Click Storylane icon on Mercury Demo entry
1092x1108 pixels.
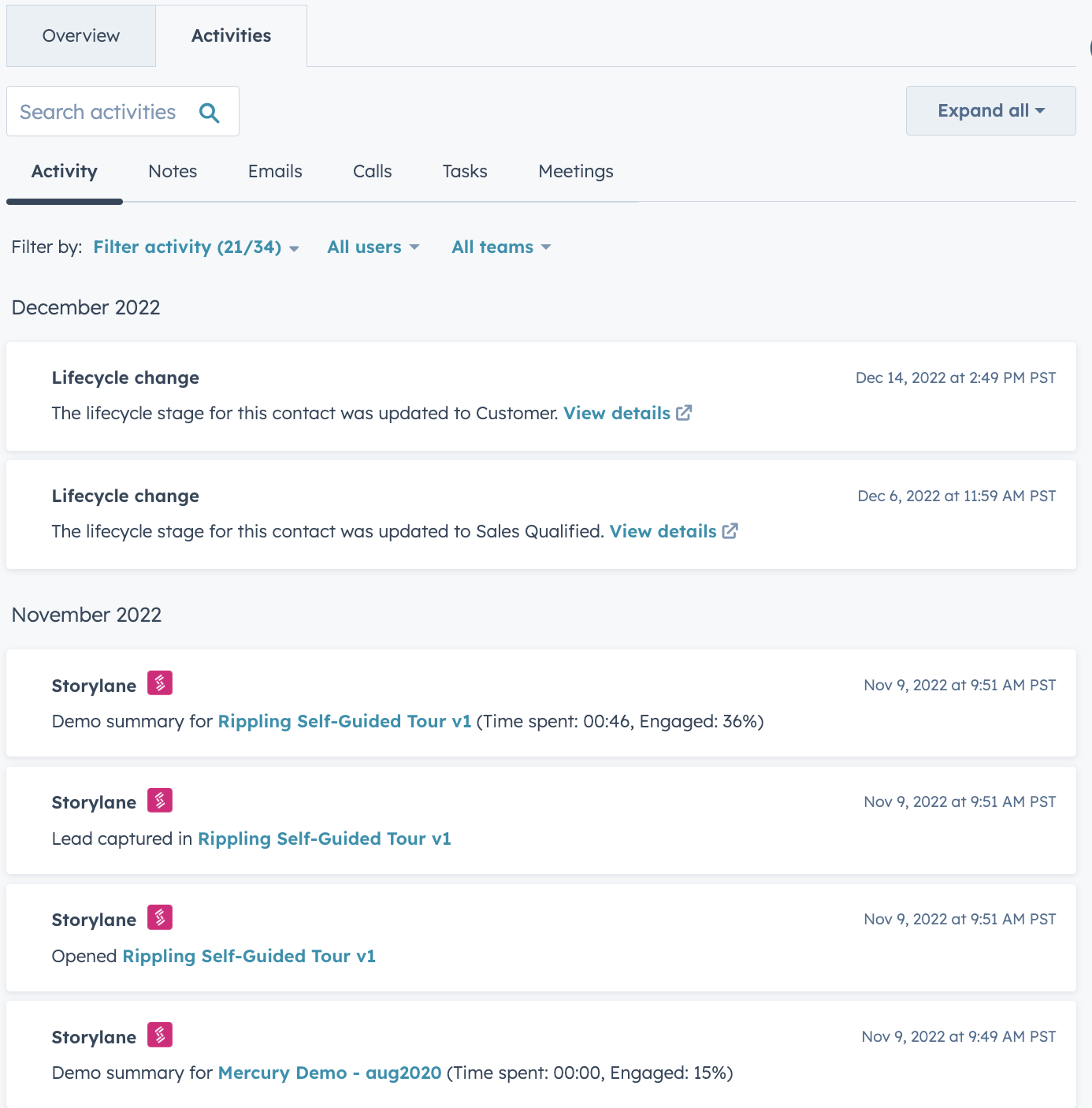coord(160,1035)
